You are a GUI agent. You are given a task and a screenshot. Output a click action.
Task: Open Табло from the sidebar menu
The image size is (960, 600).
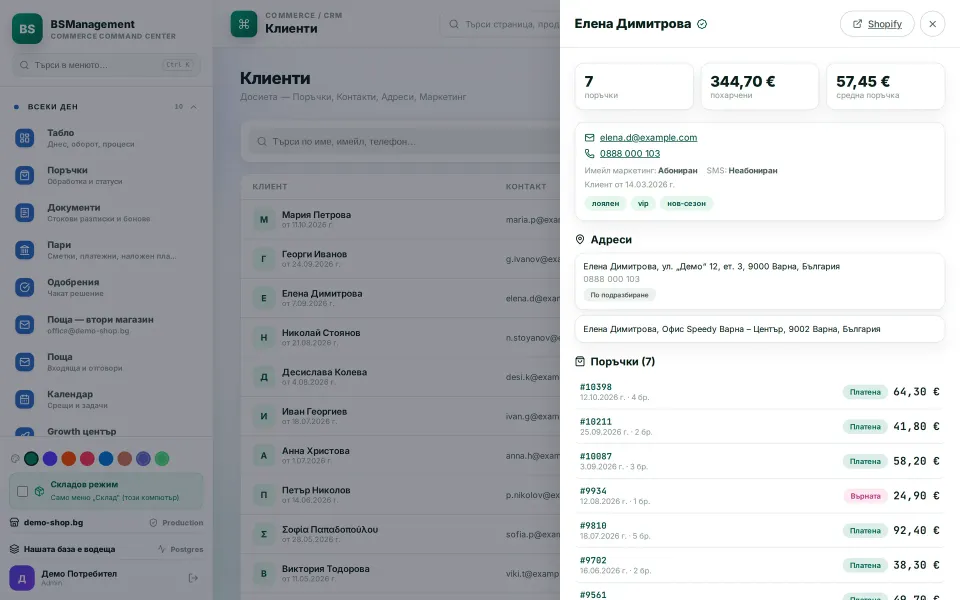point(106,138)
